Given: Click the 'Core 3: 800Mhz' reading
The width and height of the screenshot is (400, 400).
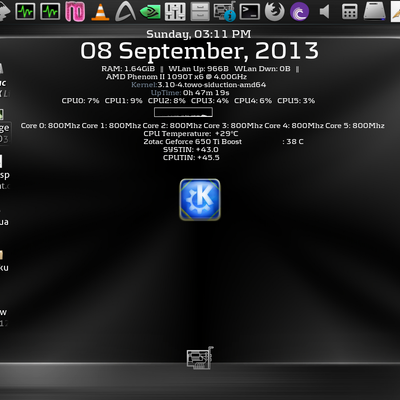Looking at the screenshot, I should coord(233,126).
